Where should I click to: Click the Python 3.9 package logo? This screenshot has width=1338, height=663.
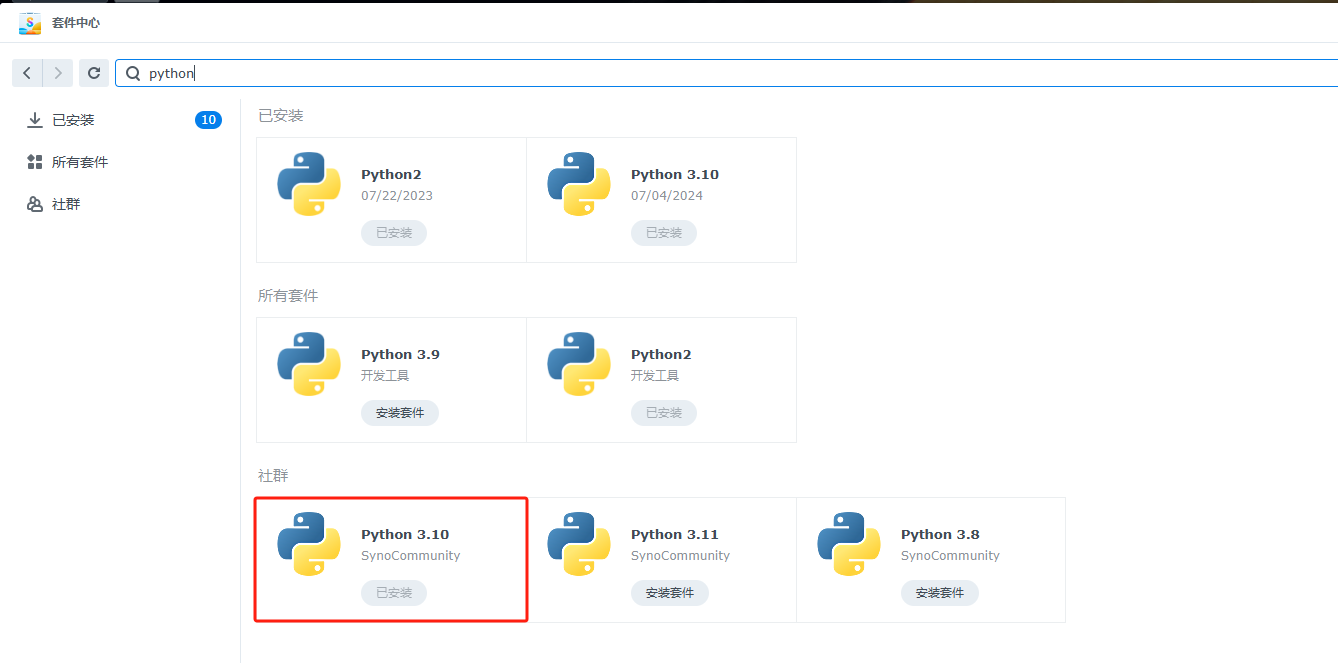click(x=309, y=364)
